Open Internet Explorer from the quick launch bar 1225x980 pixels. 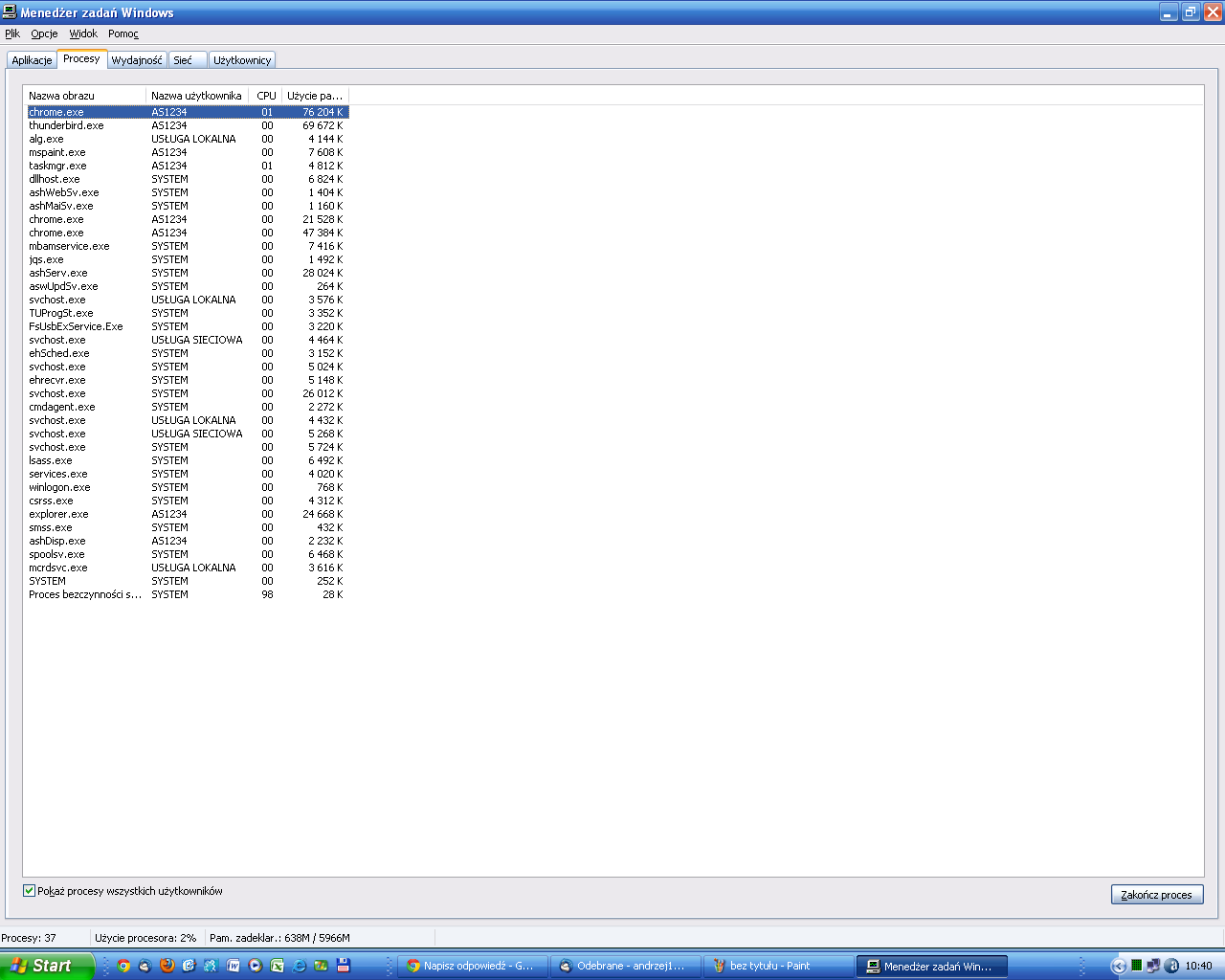click(300, 966)
